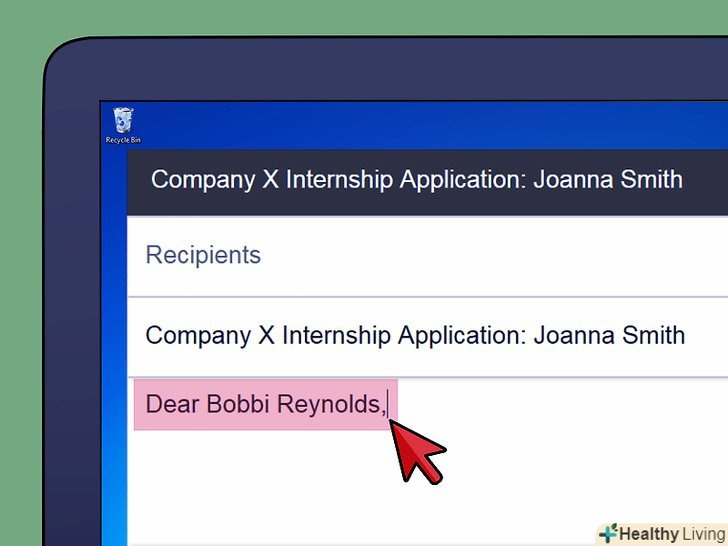Image resolution: width=728 pixels, height=546 pixels.
Task: Click desktop area above the compose window
Action: [x=420, y=125]
